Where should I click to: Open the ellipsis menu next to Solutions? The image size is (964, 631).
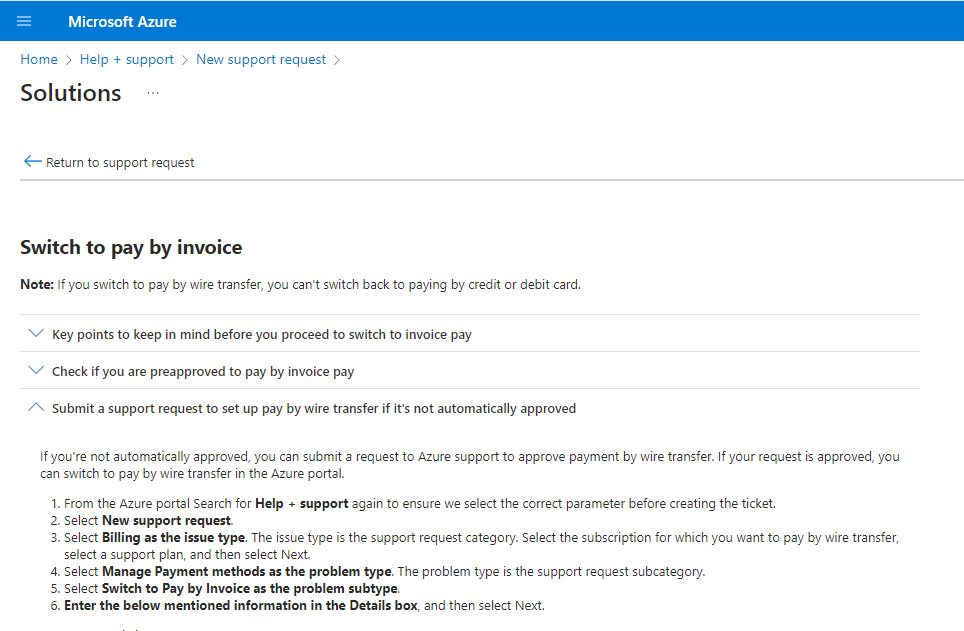tap(152, 93)
